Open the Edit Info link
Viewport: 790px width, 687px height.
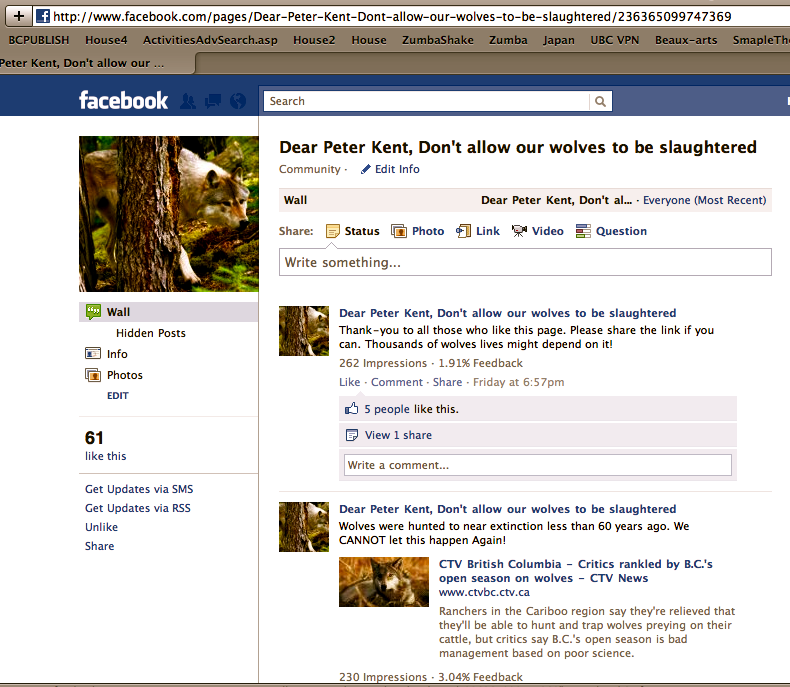point(397,169)
